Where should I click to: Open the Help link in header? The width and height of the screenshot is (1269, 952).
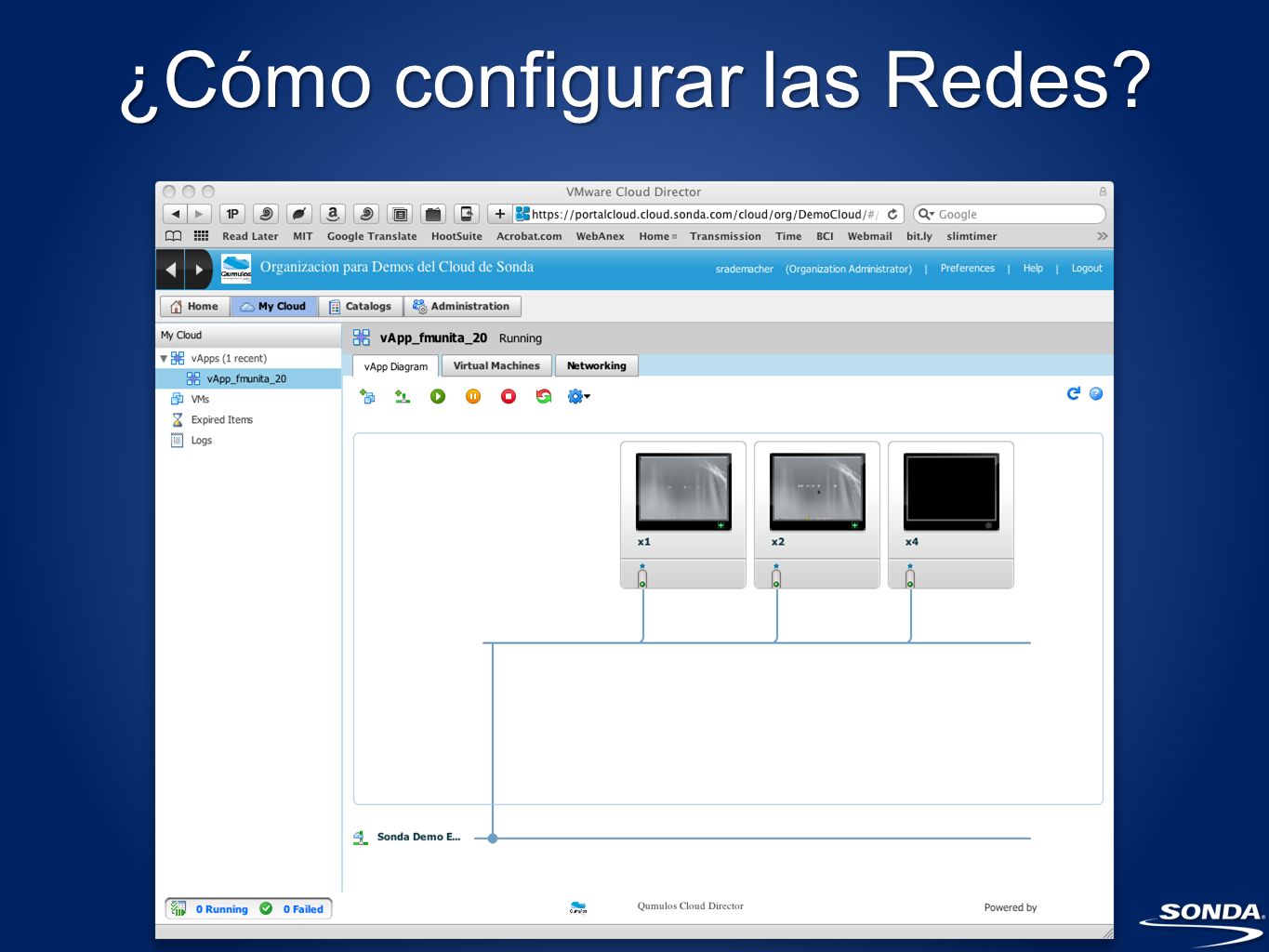1033,268
